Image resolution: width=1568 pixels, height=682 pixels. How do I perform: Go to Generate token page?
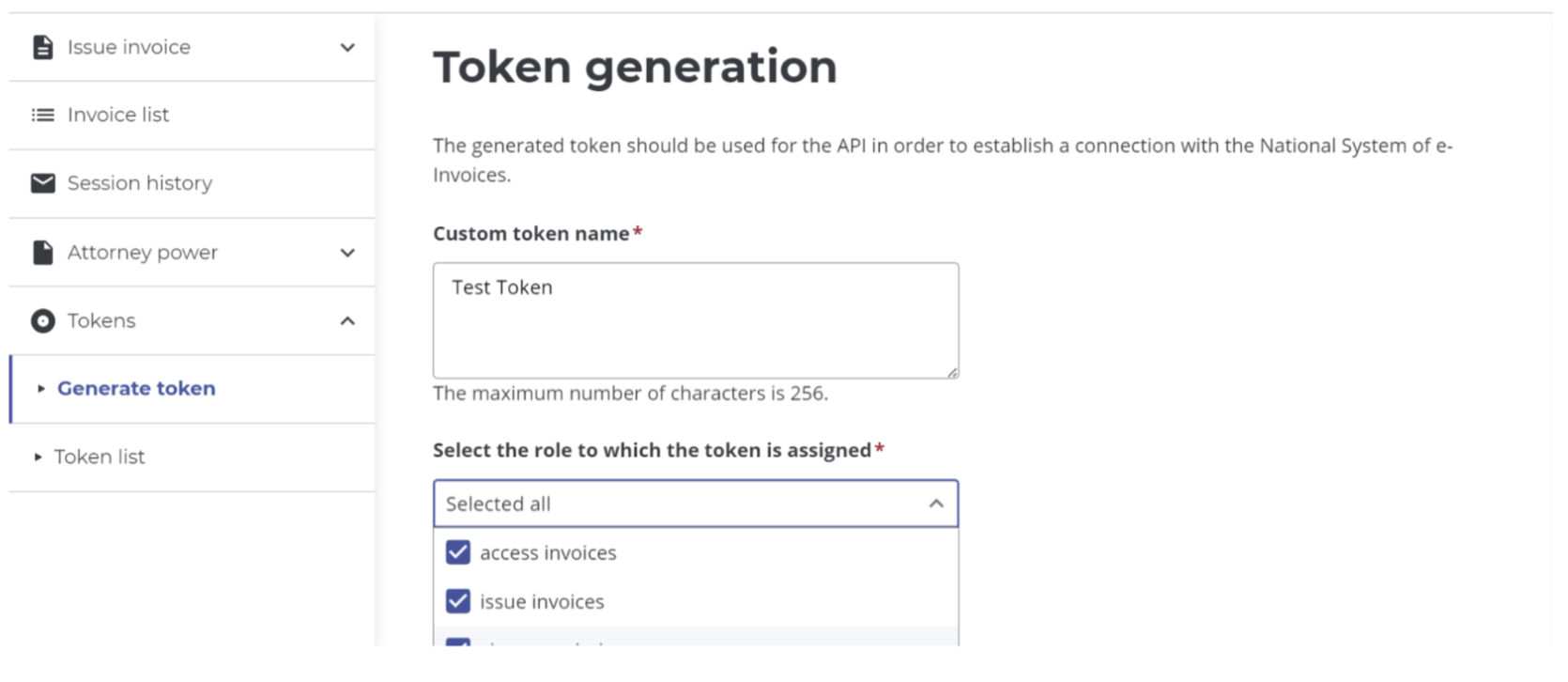(136, 388)
